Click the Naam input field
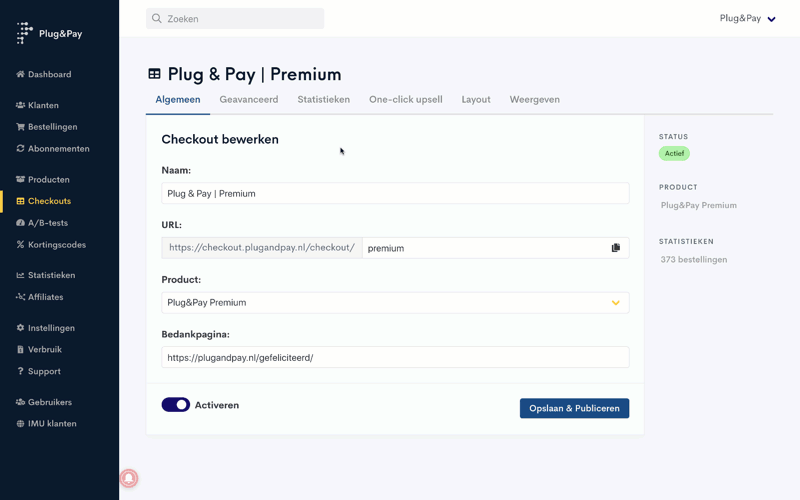This screenshot has height=500, width=800. [x=395, y=194]
